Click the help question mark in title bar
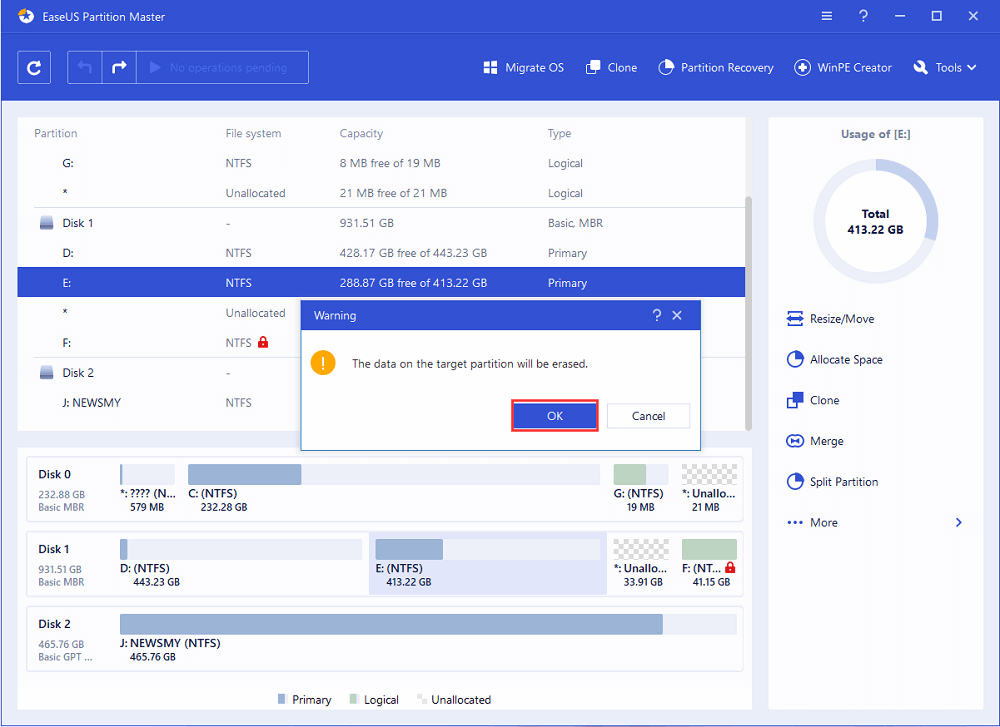 point(863,17)
